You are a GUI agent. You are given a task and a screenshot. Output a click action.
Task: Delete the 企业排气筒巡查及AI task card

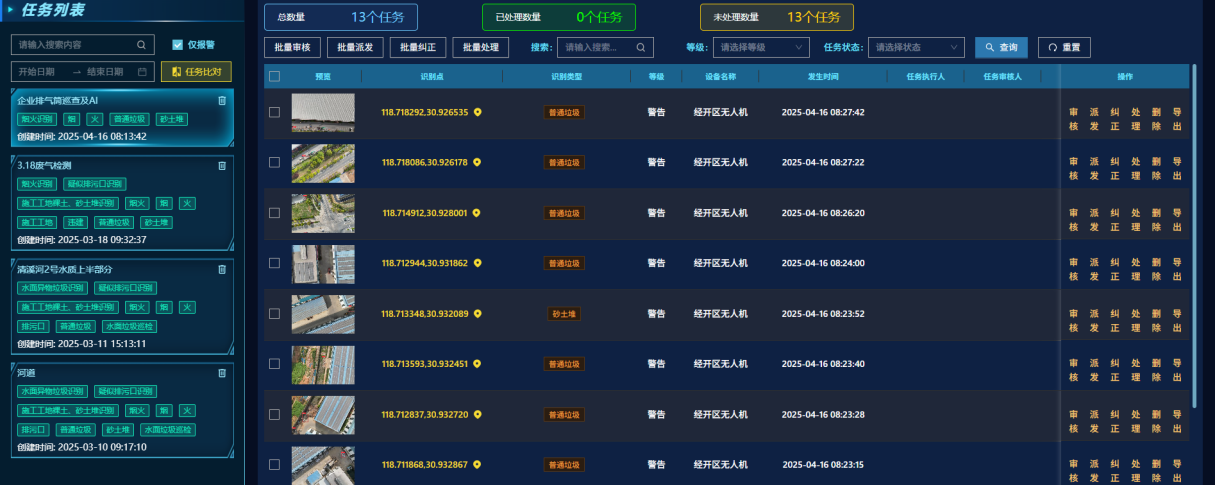point(222,100)
